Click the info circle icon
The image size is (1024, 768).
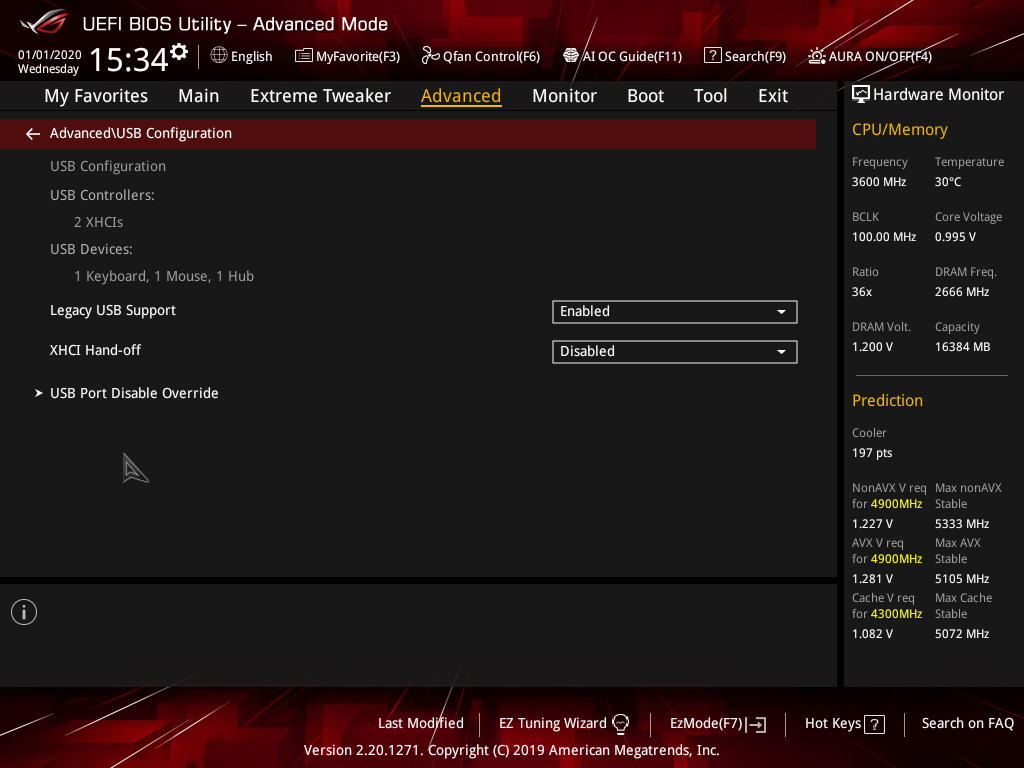tap(24, 612)
